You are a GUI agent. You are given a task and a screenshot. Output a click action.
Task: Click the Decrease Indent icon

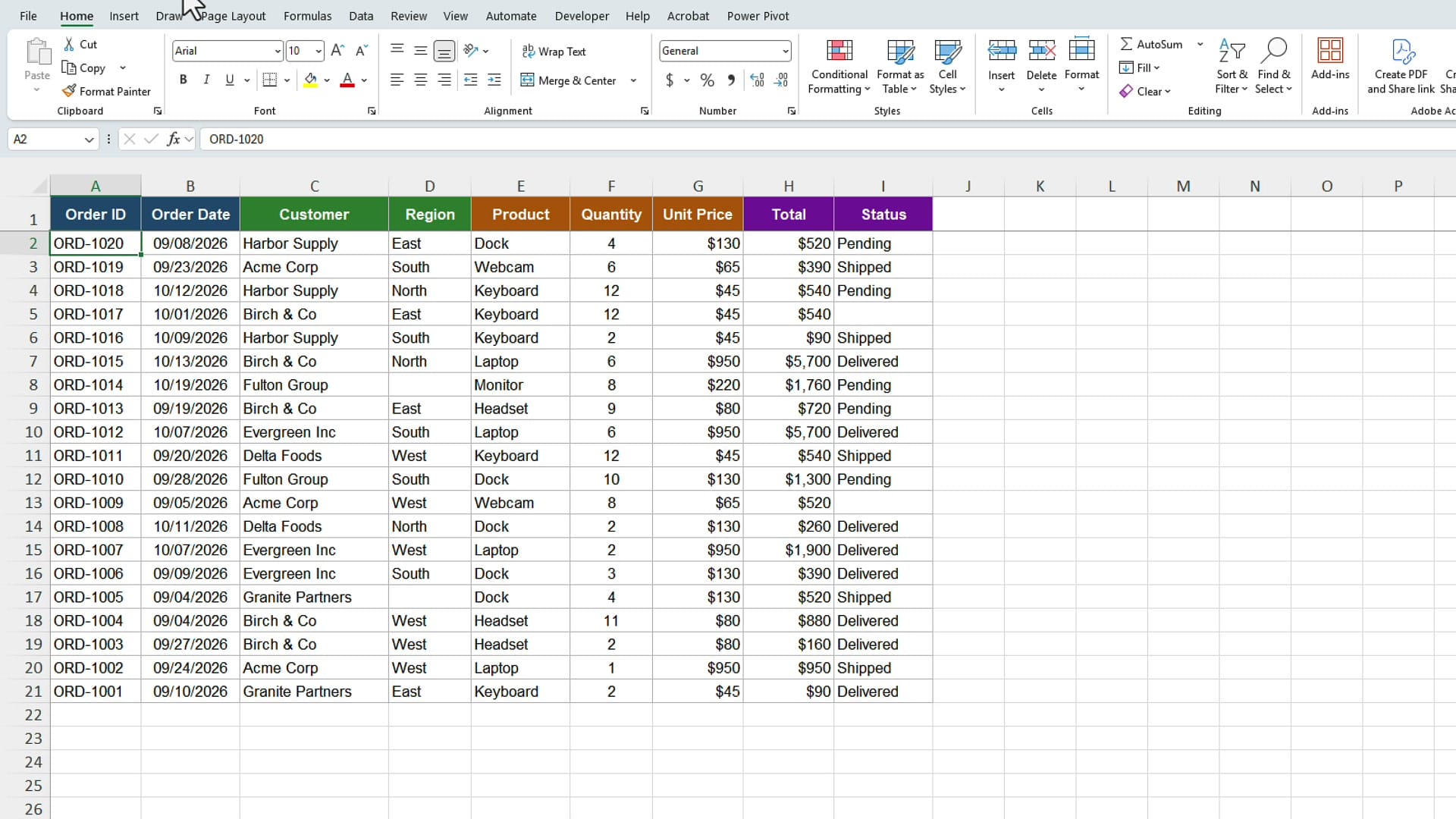tap(470, 80)
